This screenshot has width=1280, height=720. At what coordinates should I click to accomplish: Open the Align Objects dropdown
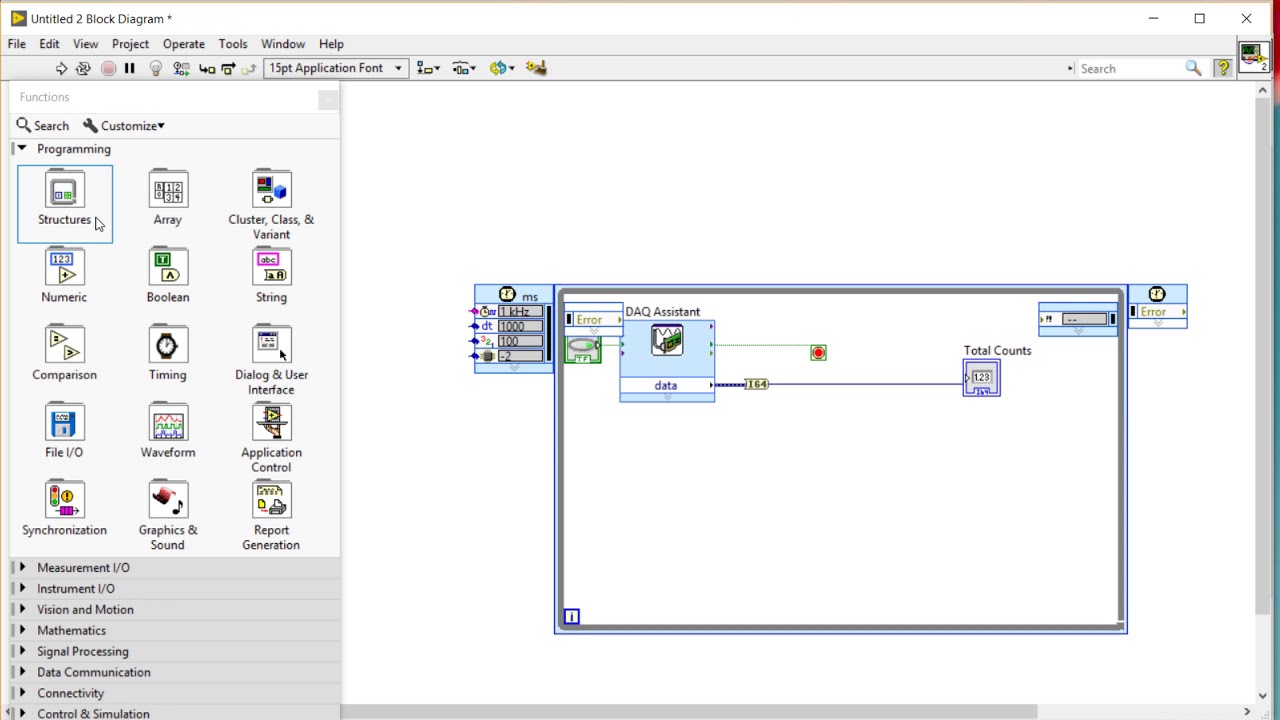click(429, 68)
